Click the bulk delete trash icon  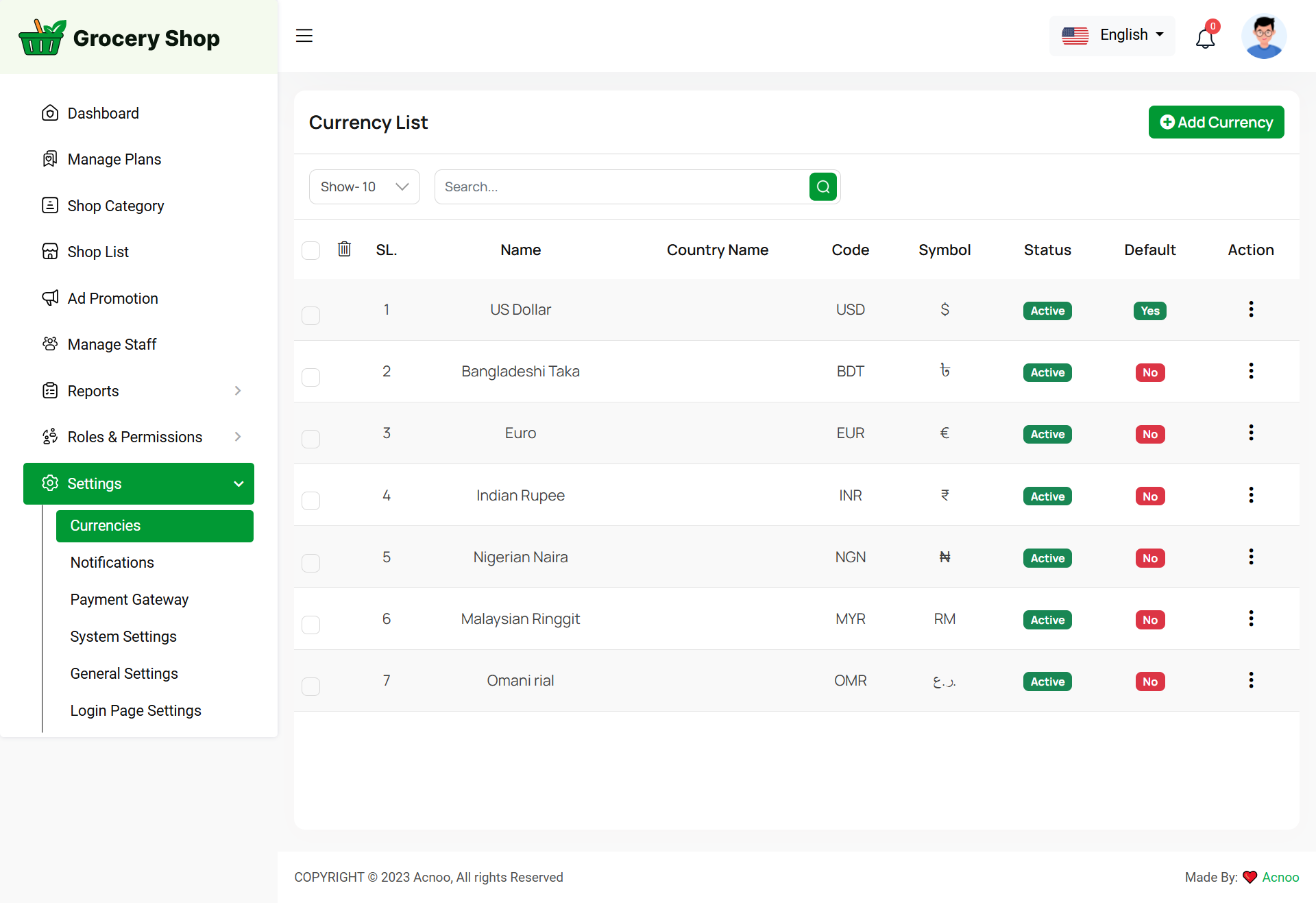[344, 250]
